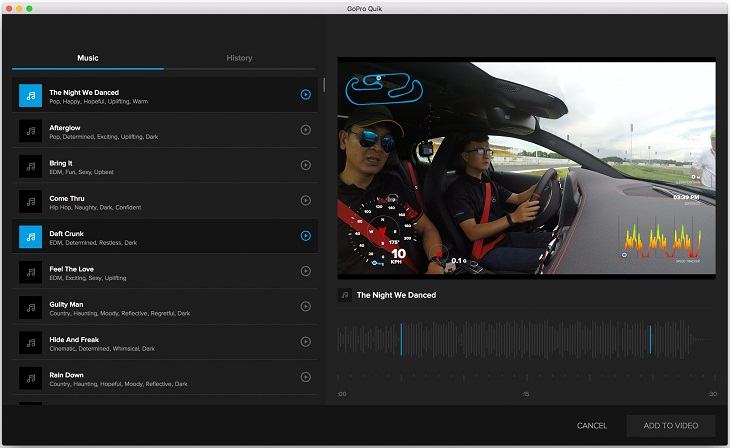Screen dimensions: 730x448
Task: Click the left blue marker on waveform
Action: pos(401,340)
